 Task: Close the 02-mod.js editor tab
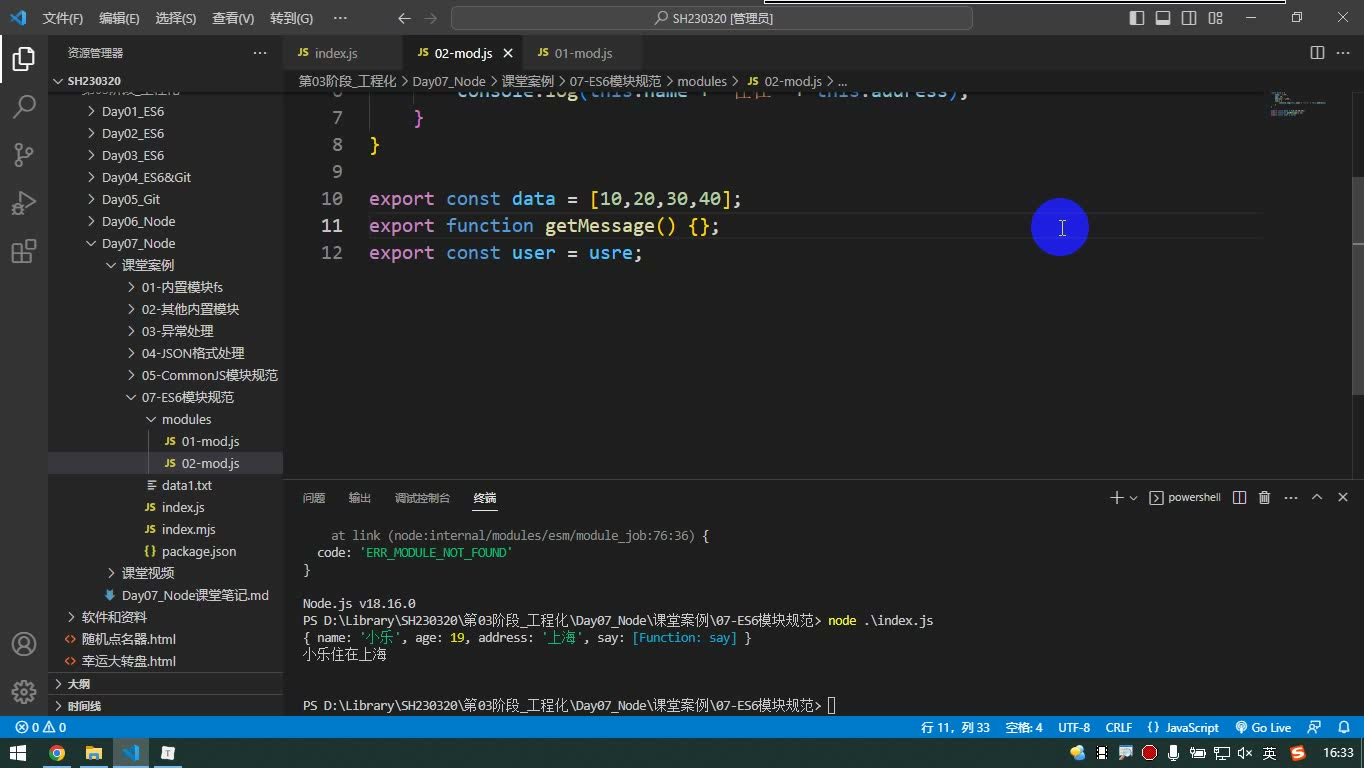509,53
